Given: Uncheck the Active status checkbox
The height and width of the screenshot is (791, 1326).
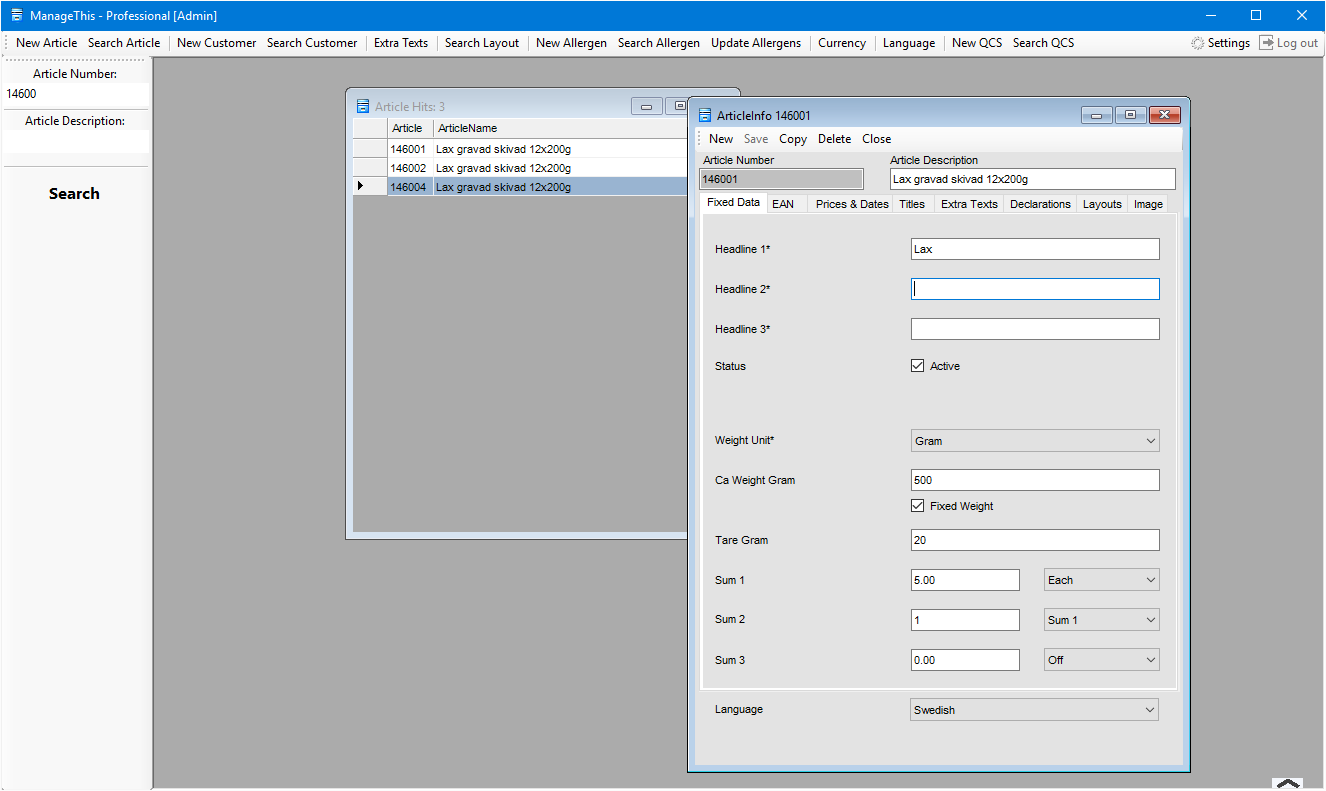Looking at the screenshot, I should point(917,366).
